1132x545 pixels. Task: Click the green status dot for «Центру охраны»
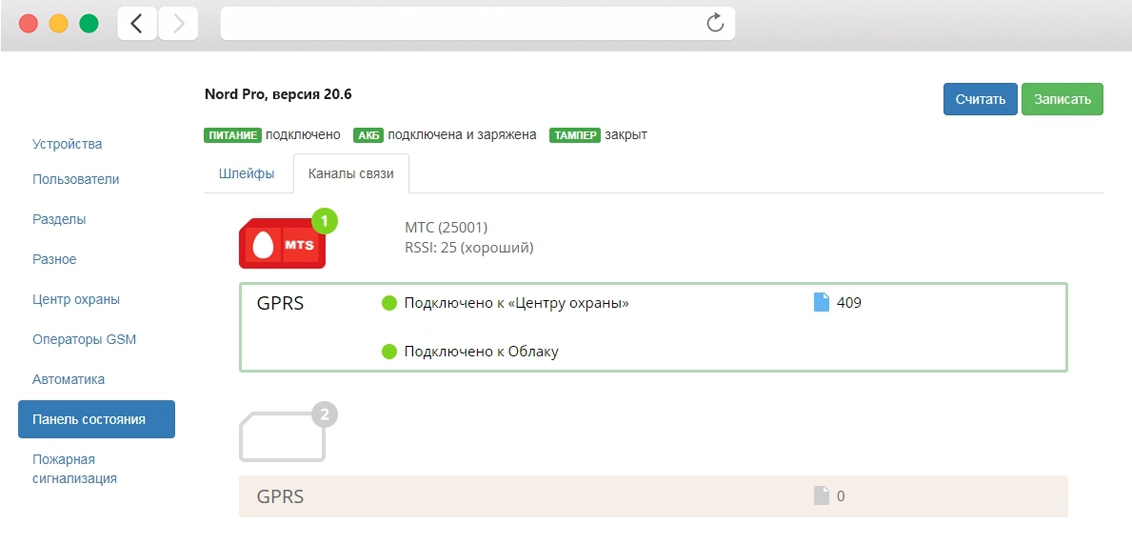click(390, 303)
